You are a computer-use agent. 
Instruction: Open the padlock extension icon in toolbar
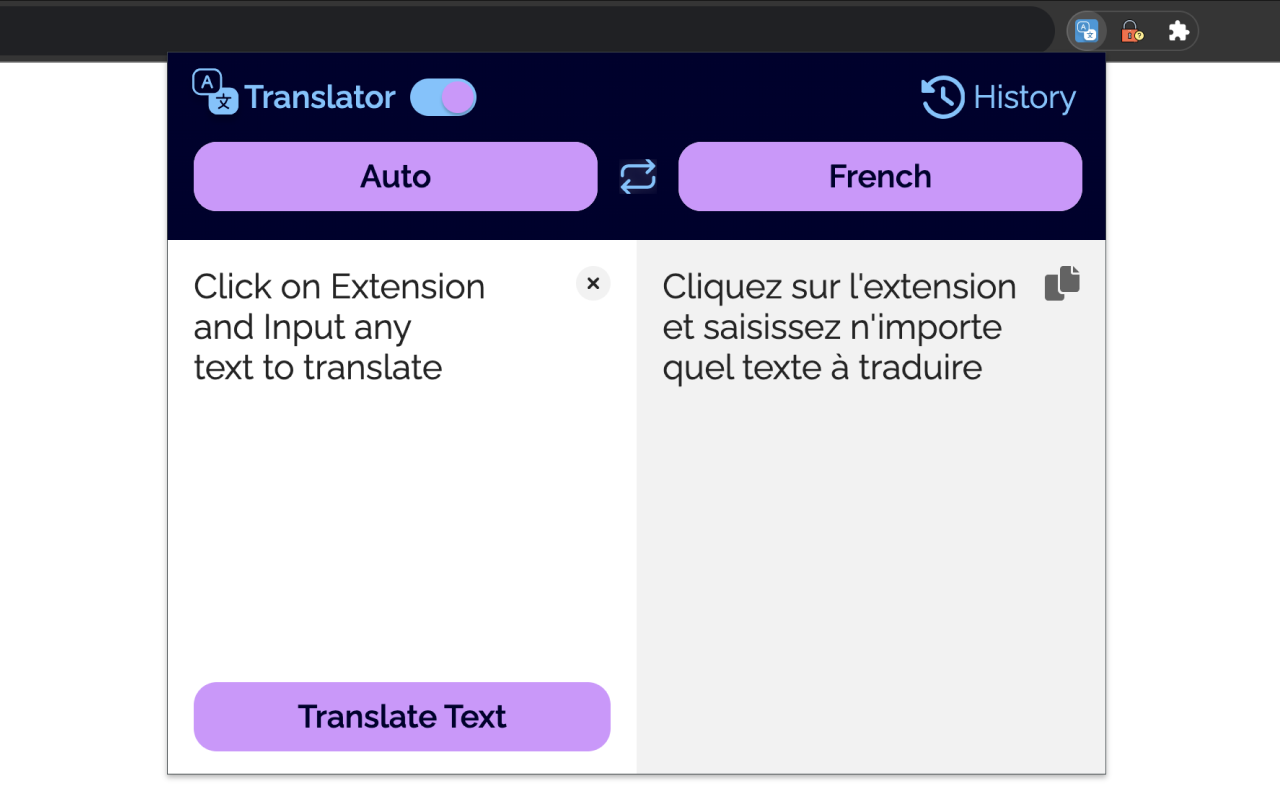pyautogui.click(x=1131, y=31)
